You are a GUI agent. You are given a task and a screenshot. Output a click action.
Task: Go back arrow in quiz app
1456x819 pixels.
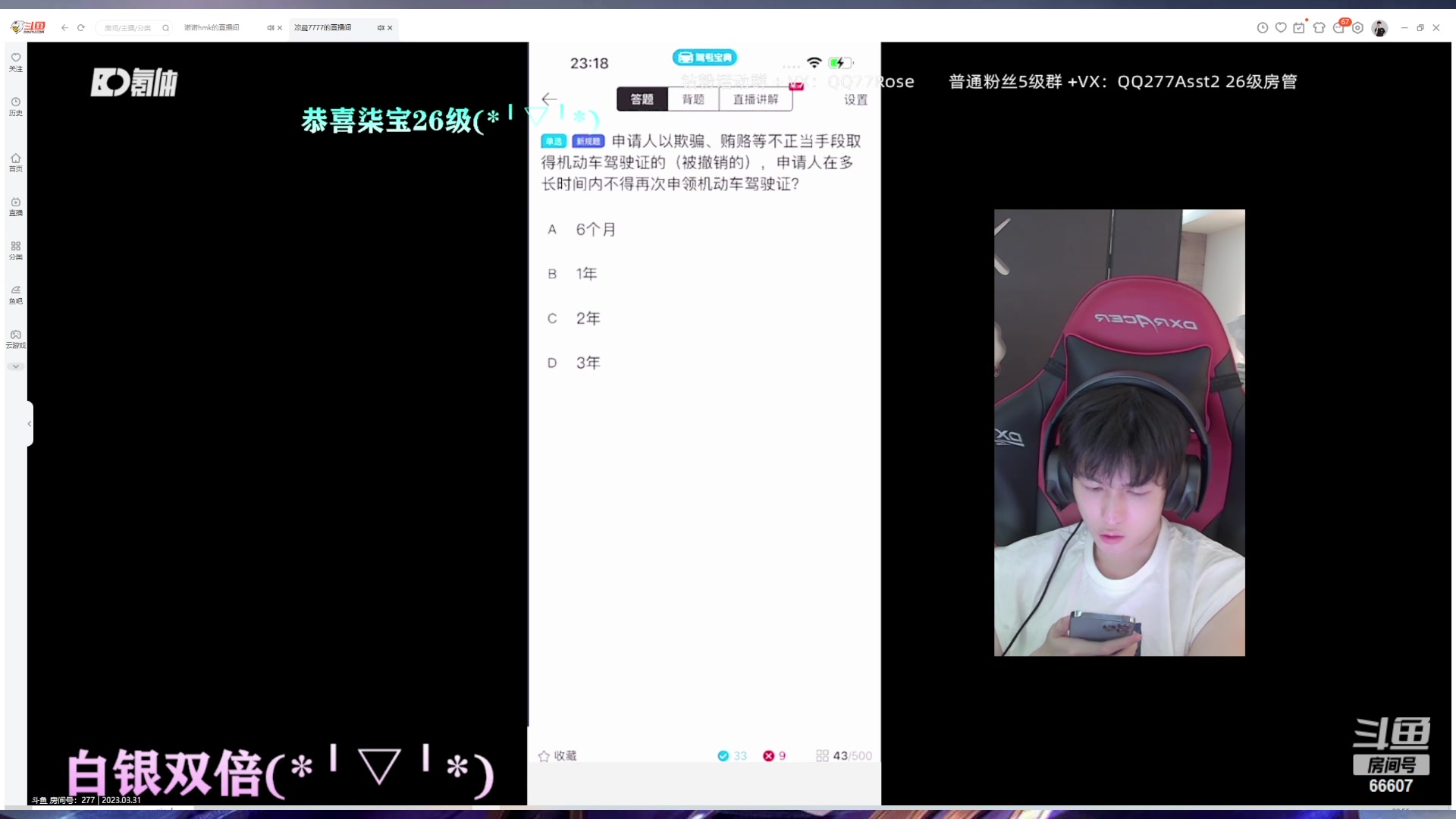pyautogui.click(x=549, y=99)
